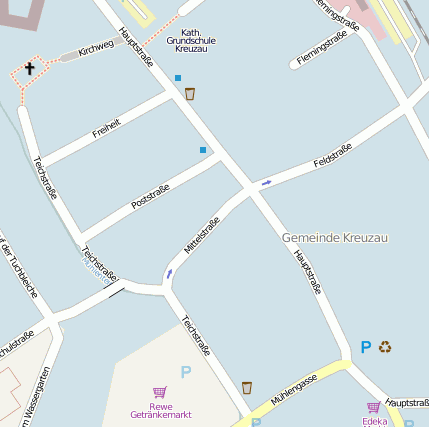This screenshot has height=427, width=429.
Task: Click the Freiheit street label
Action: tap(106, 129)
